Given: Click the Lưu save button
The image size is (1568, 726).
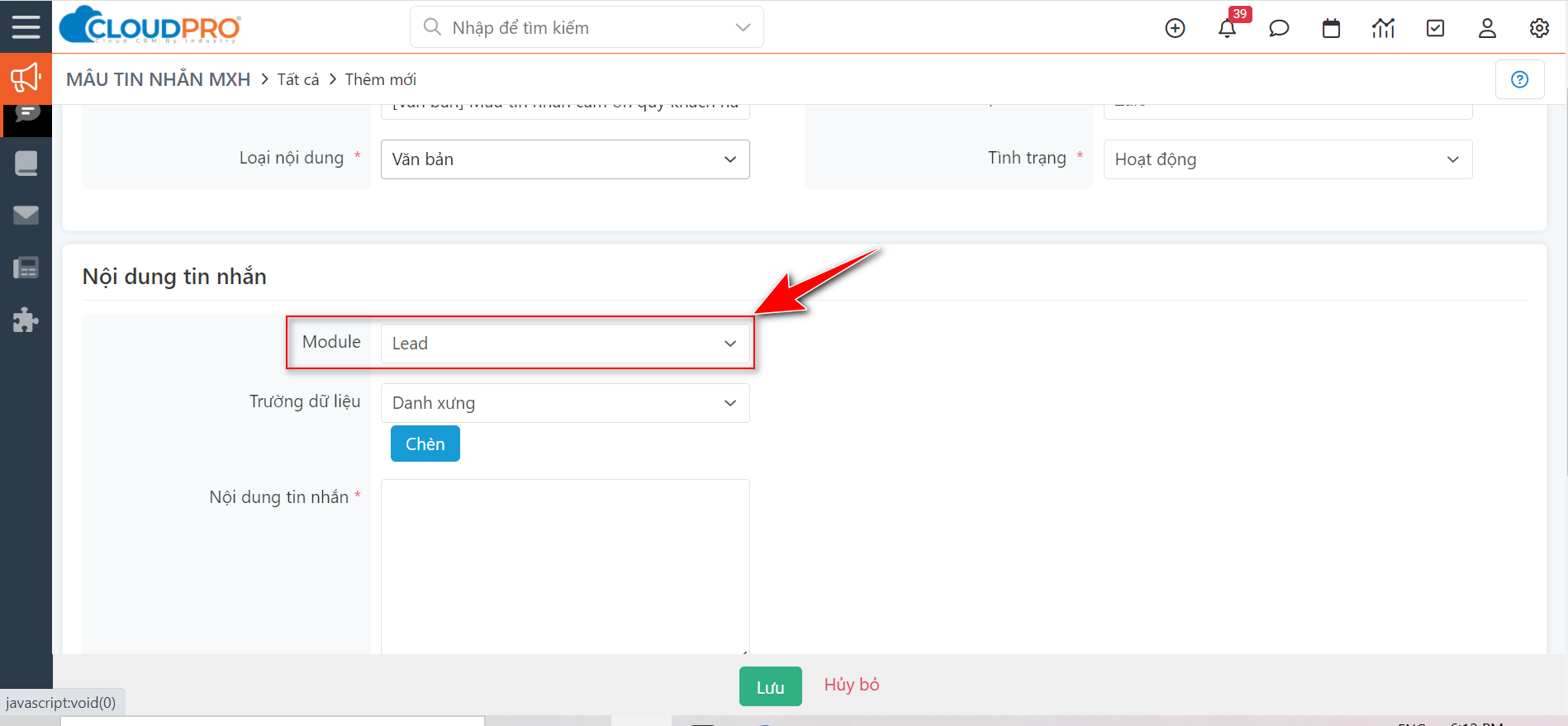Looking at the screenshot, I should pos(771,686).
